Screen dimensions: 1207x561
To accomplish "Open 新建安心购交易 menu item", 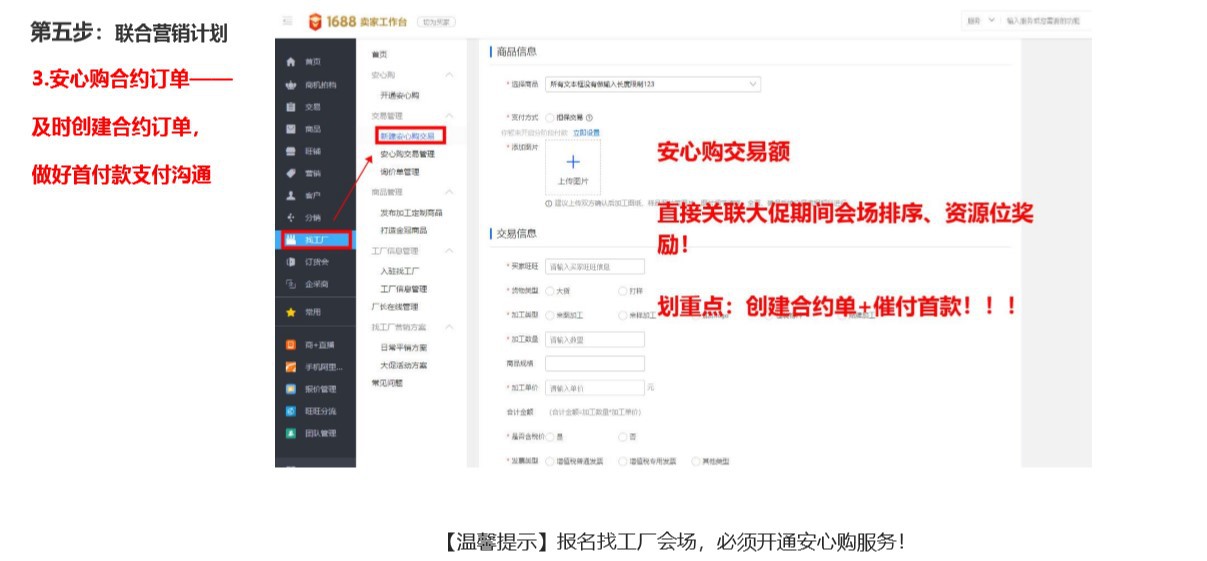I will click(x=409, y=135).
